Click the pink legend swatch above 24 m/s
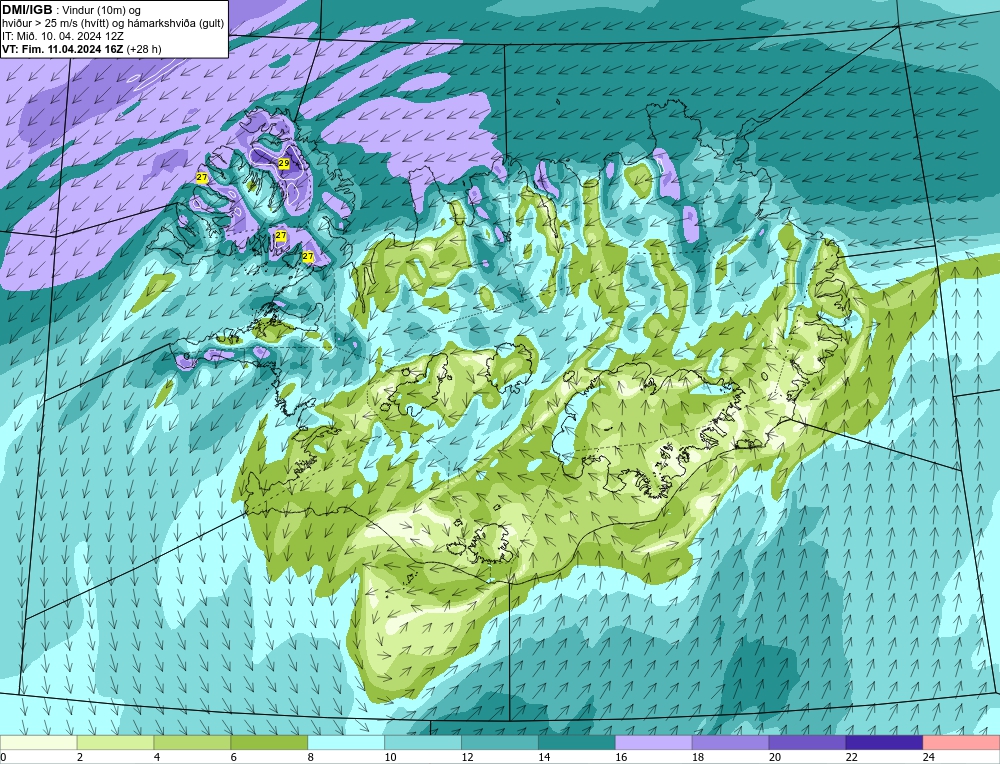Image resolution: width=1000 pixels, height=764 pixels. pyautogui.click(x=961, y=743)
